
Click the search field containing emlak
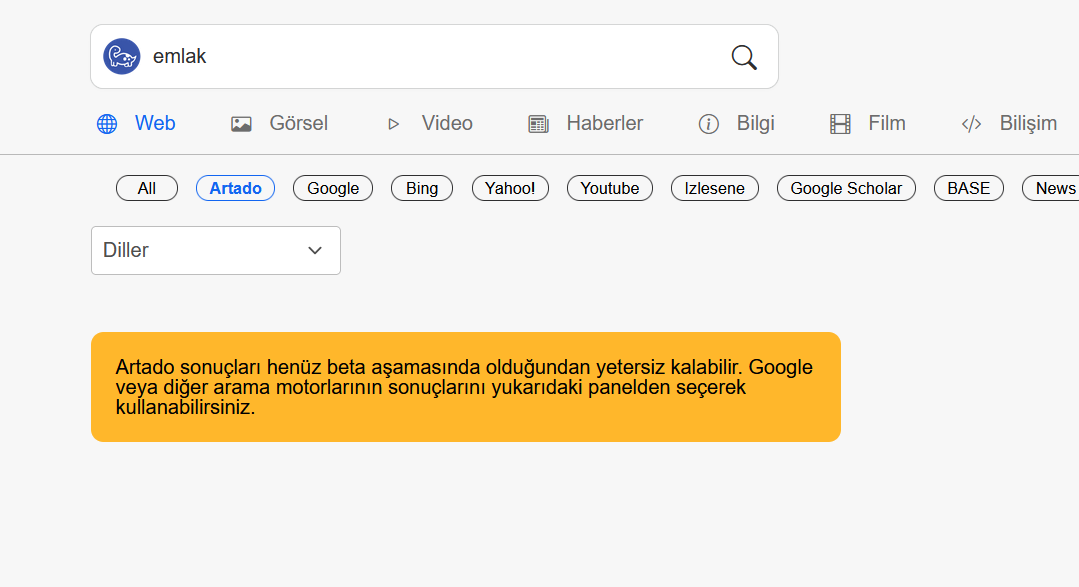tap(434, 56)
